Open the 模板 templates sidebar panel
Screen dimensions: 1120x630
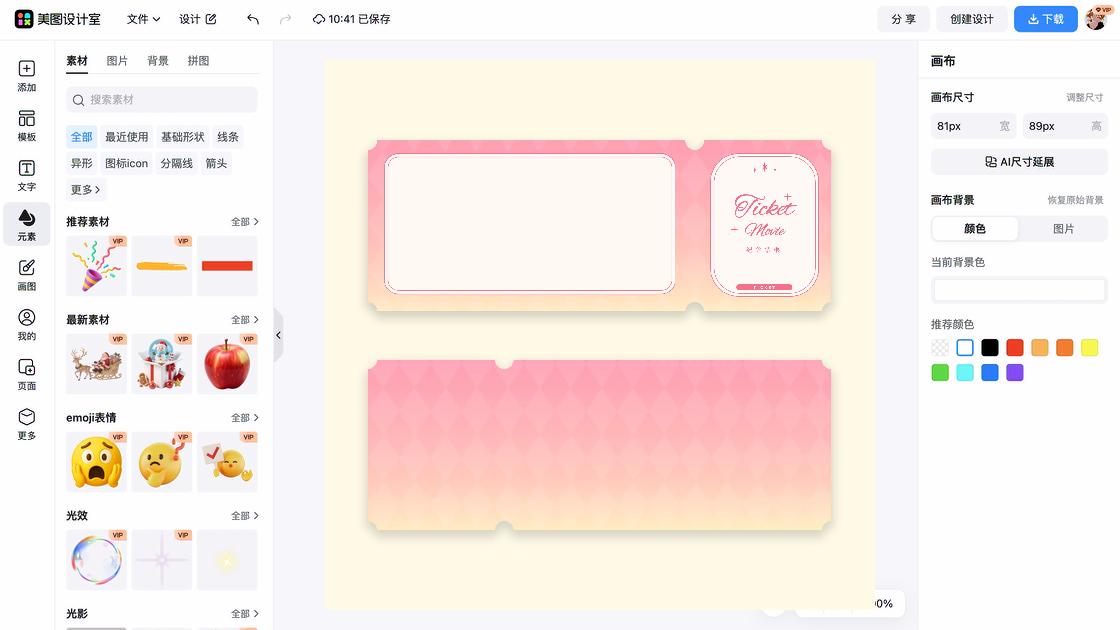point(26,126)
